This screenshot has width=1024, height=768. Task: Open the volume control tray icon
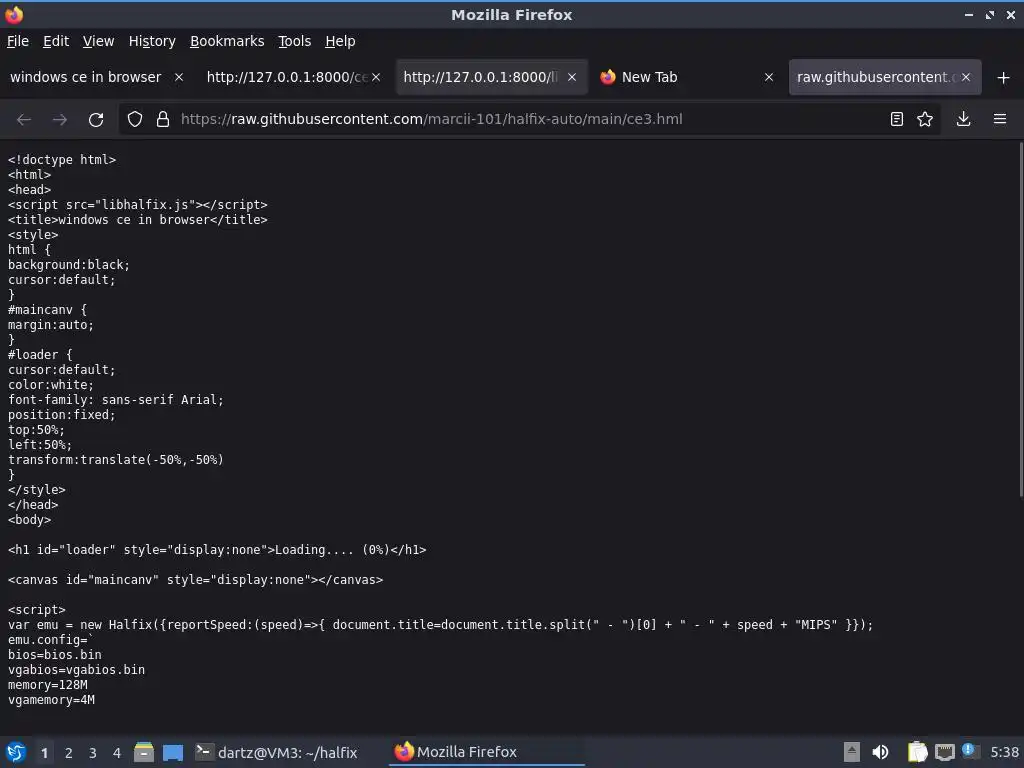(880, 752)
